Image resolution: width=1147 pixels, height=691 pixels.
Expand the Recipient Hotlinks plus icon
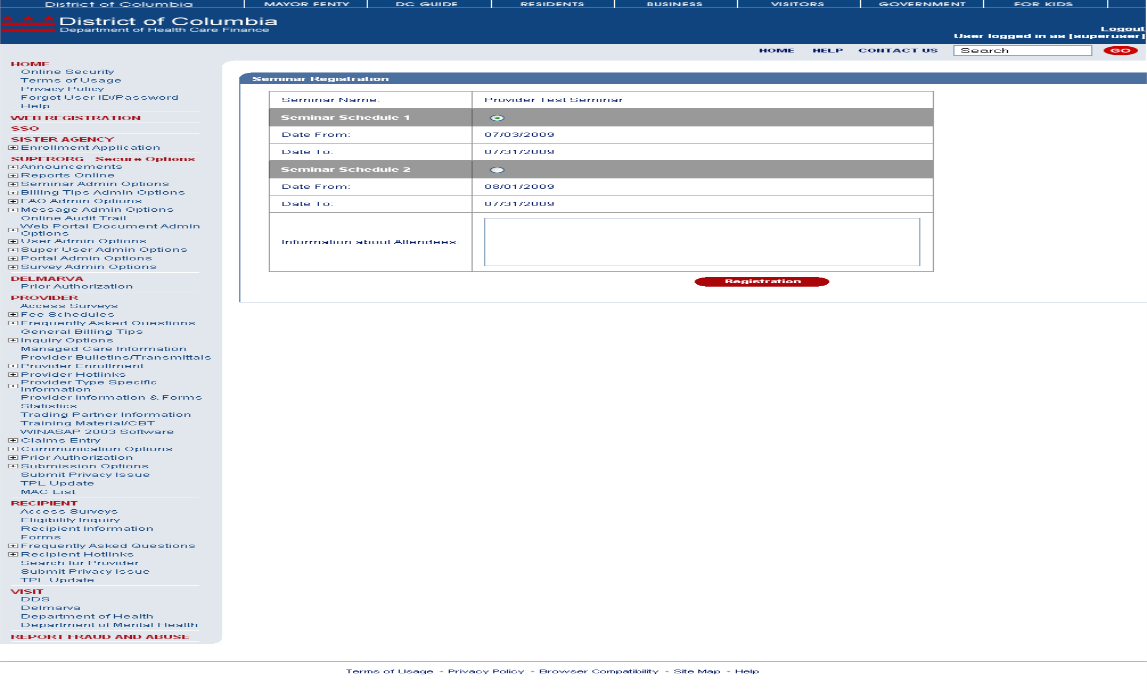13,555
